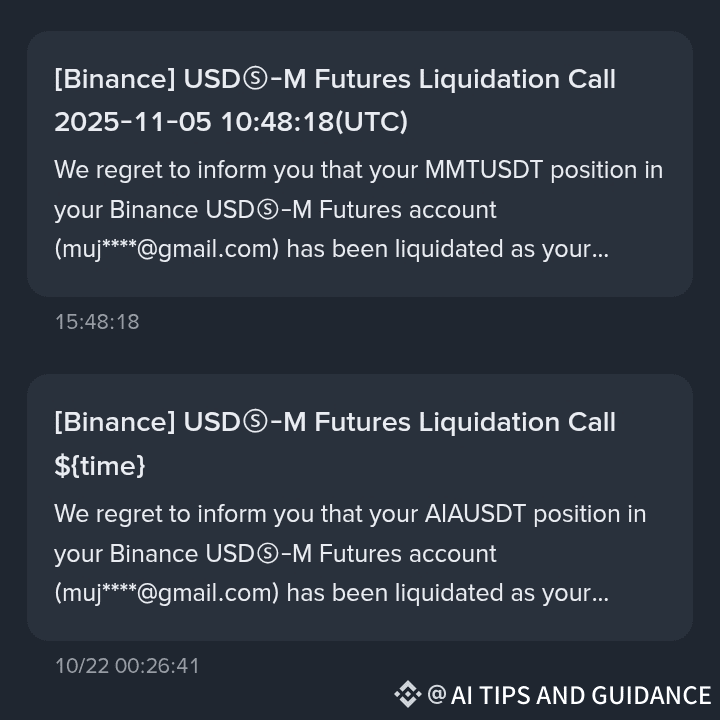Image resolution: width=720 pixels, height=720 pixels.
Task: Click first Futures Liquidation Call title
Action: [335, 79]
